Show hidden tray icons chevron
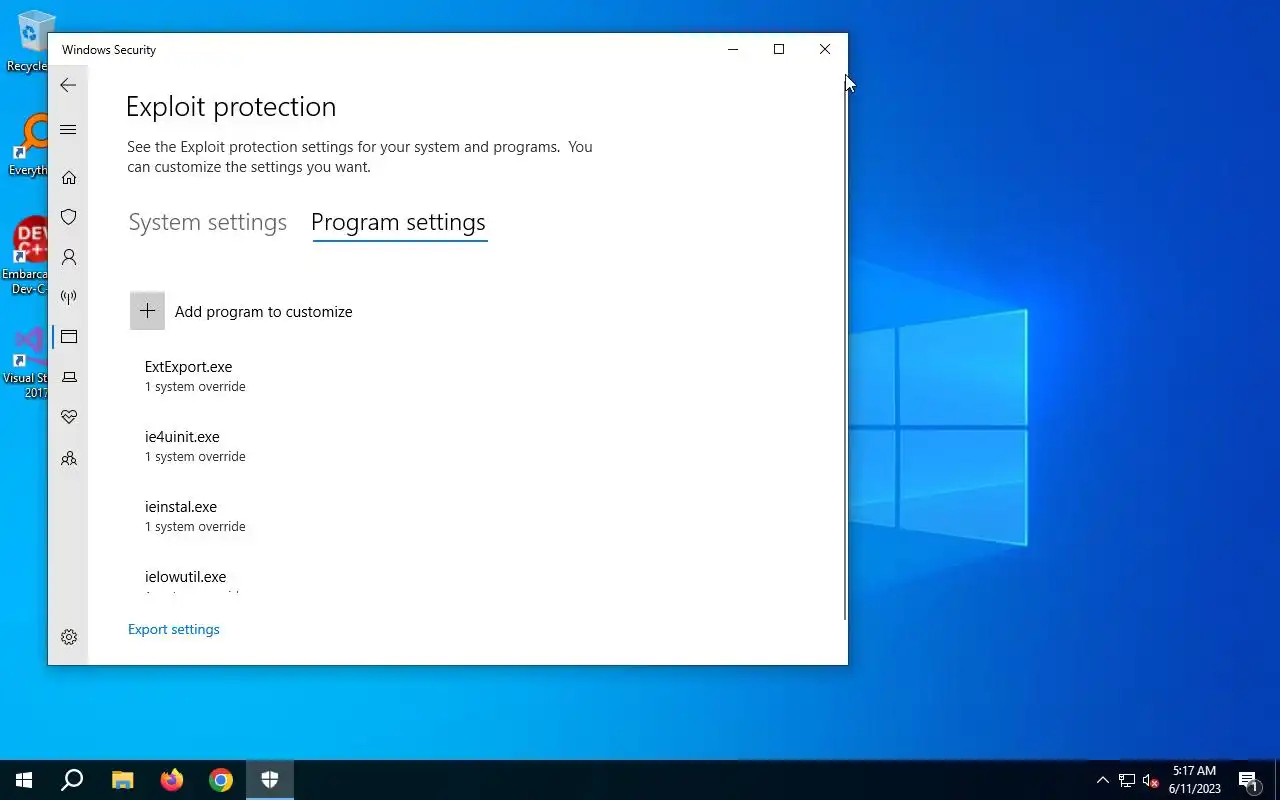The height and width of the screenshot is (800, 1280). coord(1103,780)
